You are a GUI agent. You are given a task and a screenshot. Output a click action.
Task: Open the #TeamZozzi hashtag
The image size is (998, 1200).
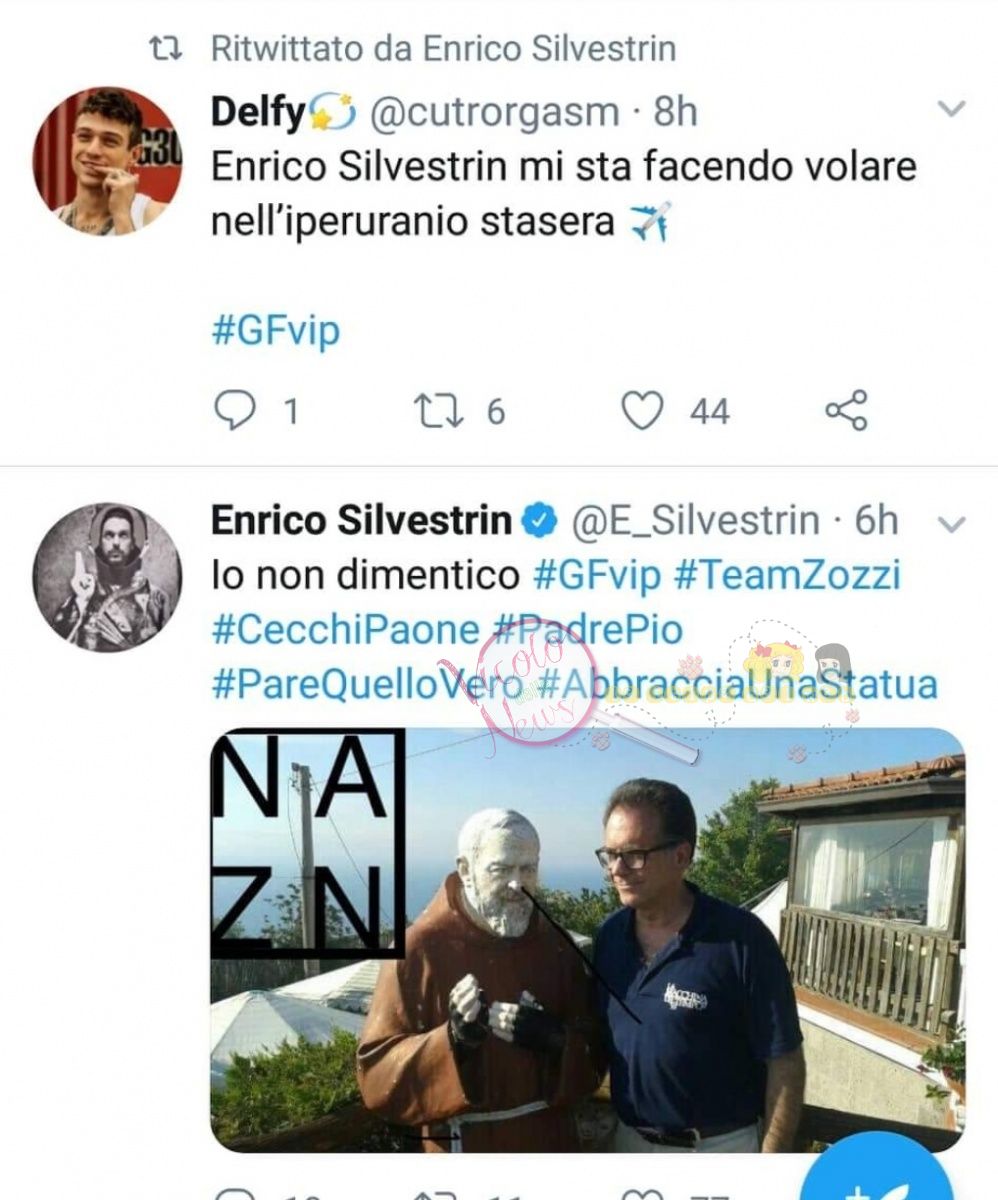point(788,575)
